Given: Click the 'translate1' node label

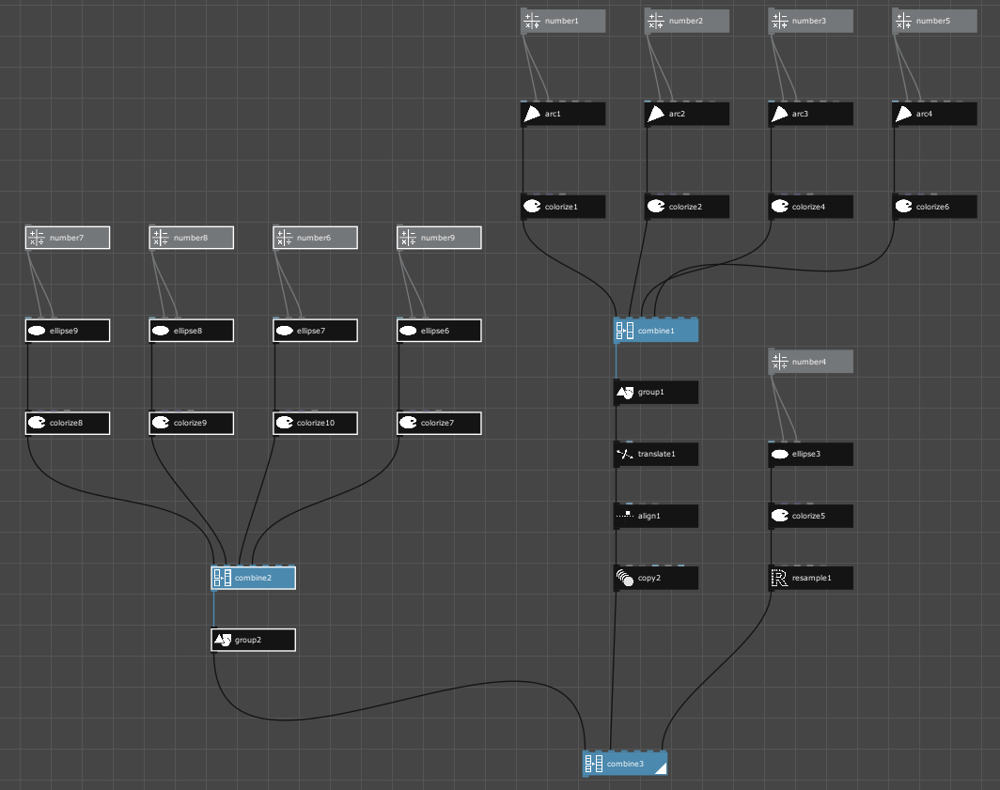Looking at the screenshot, I should point(657,454).
